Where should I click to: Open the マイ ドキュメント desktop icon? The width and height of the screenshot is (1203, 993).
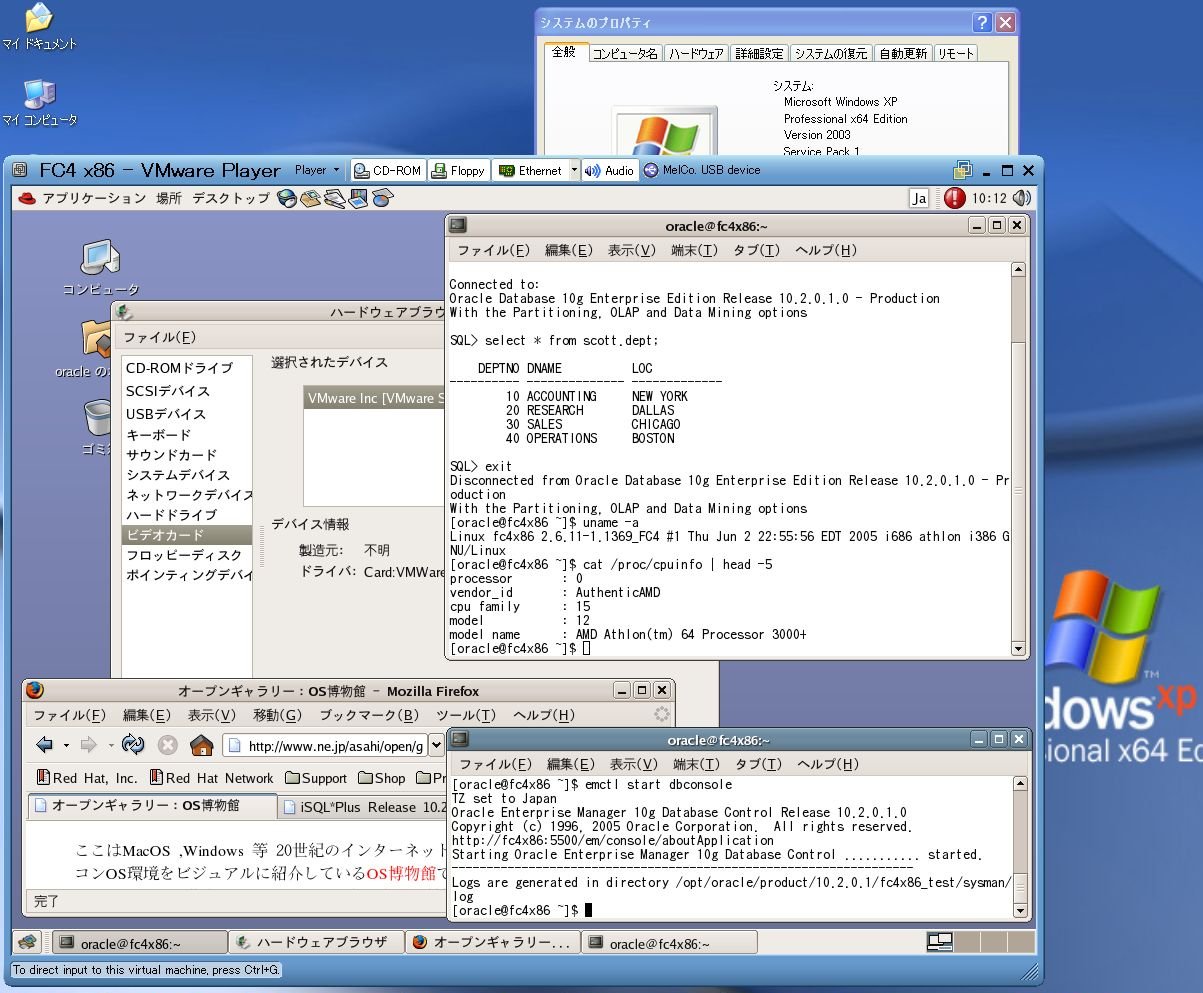pos(39,27)
